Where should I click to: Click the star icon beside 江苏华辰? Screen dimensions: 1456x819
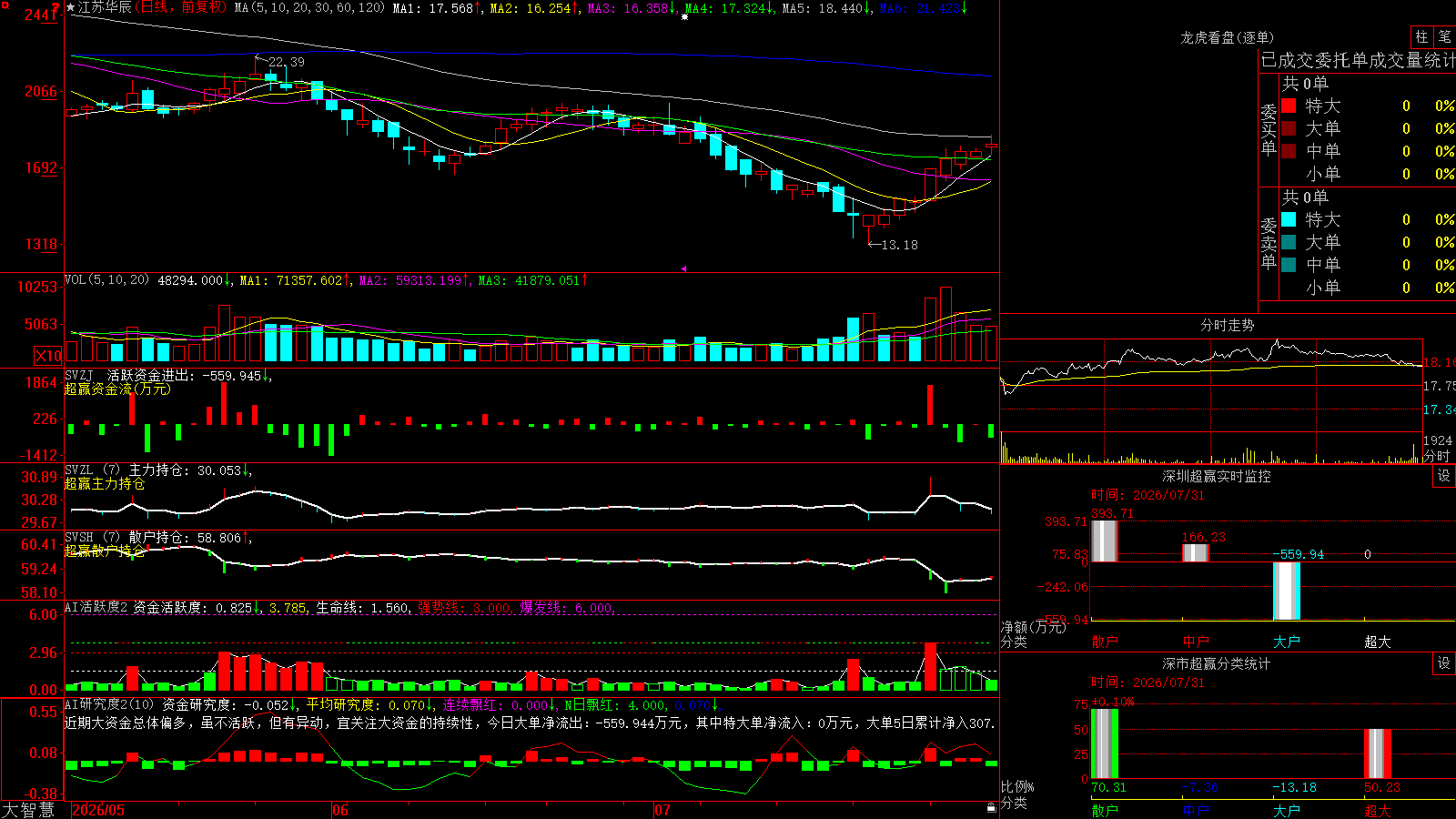coord(71,7)
